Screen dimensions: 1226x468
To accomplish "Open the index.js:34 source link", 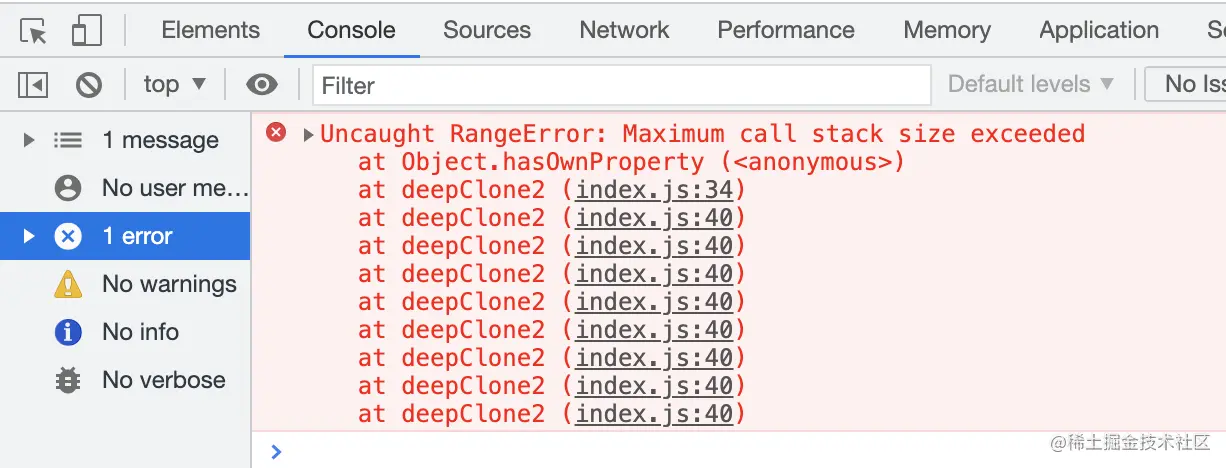I will point(654,190).
